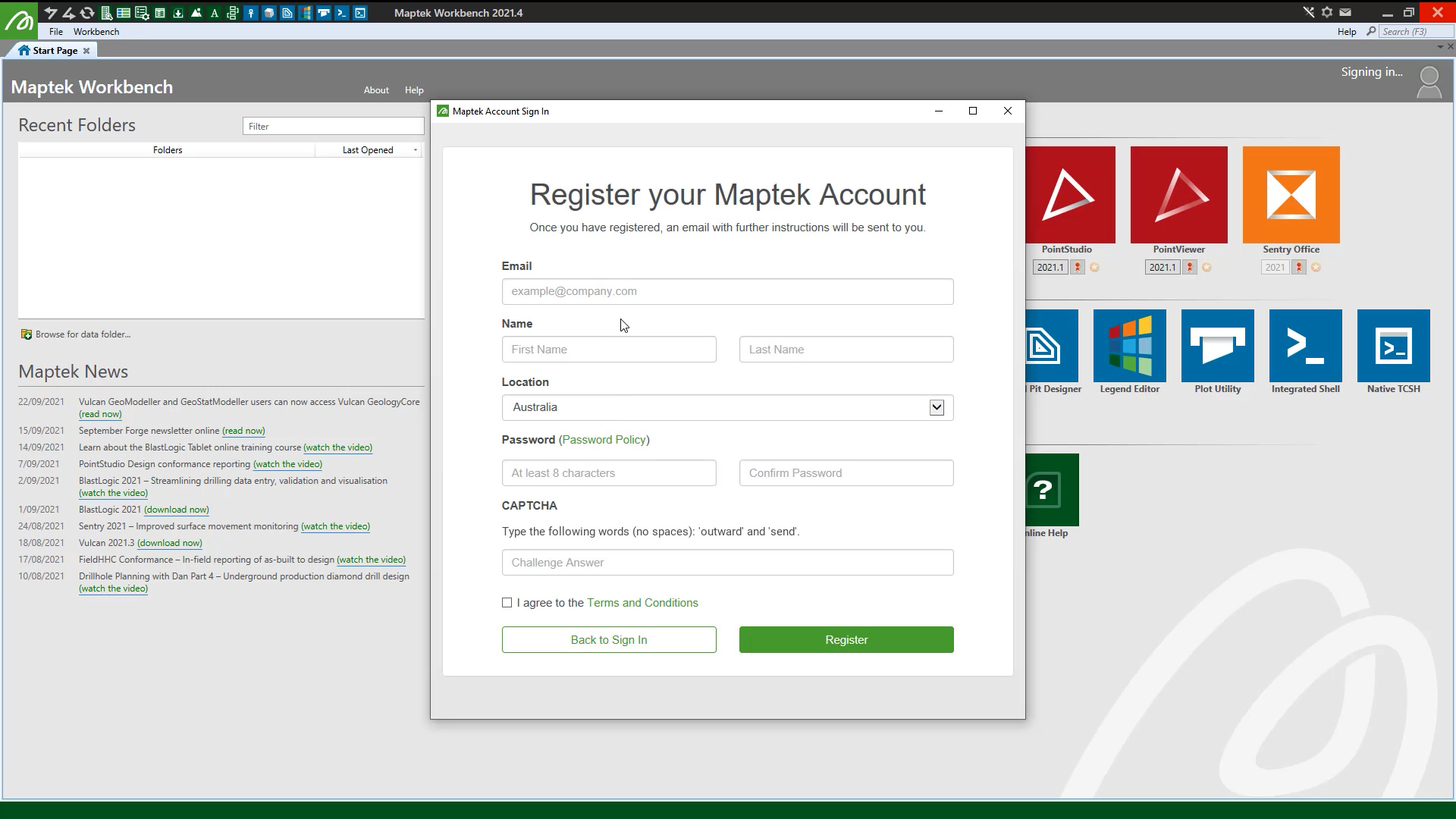1456x819 pixels.
Task: Click the letter A toolbar icon
Action: [x=215, y=13]
